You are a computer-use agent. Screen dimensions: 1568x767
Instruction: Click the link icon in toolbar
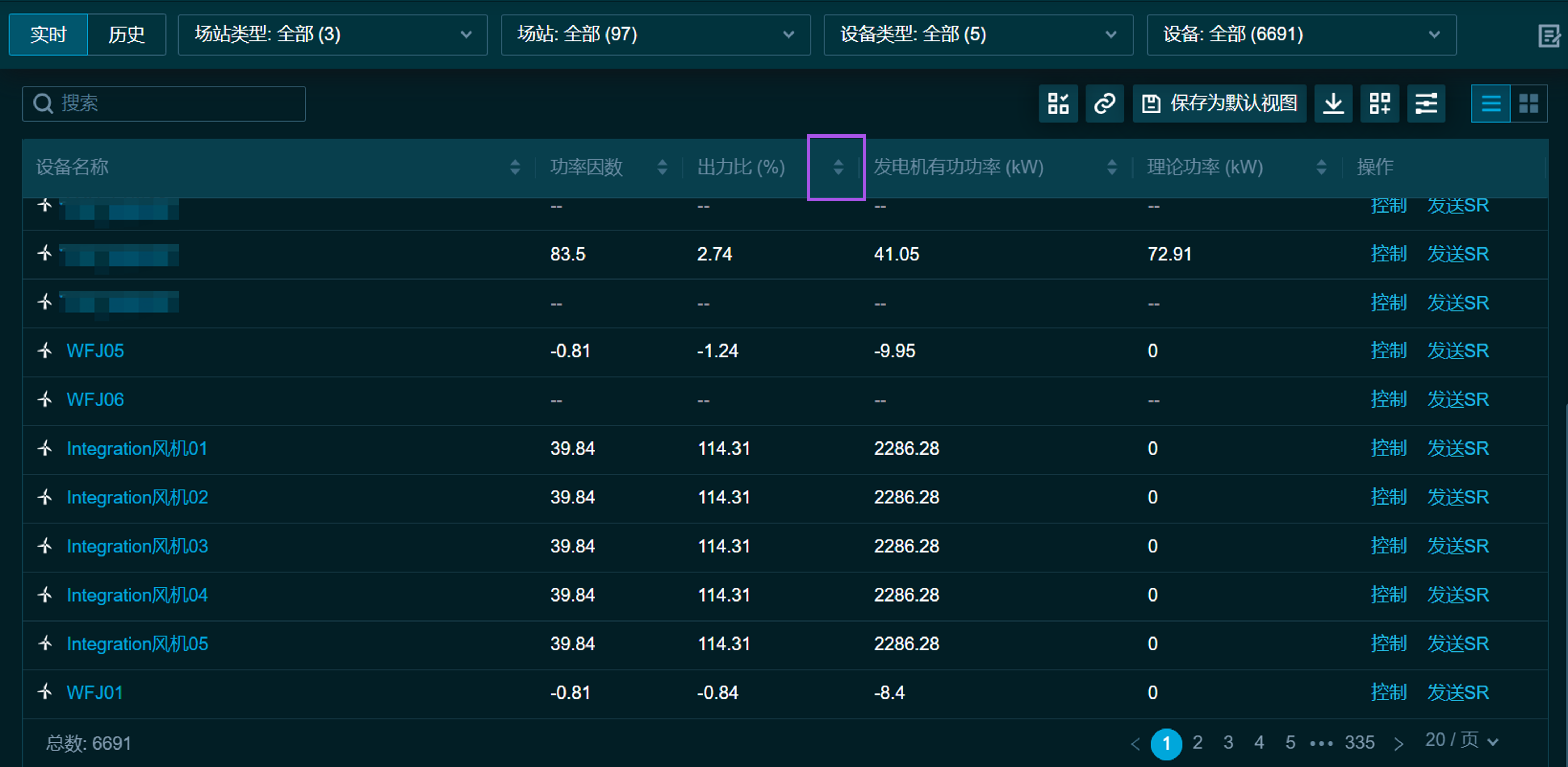click(1104, 103)
